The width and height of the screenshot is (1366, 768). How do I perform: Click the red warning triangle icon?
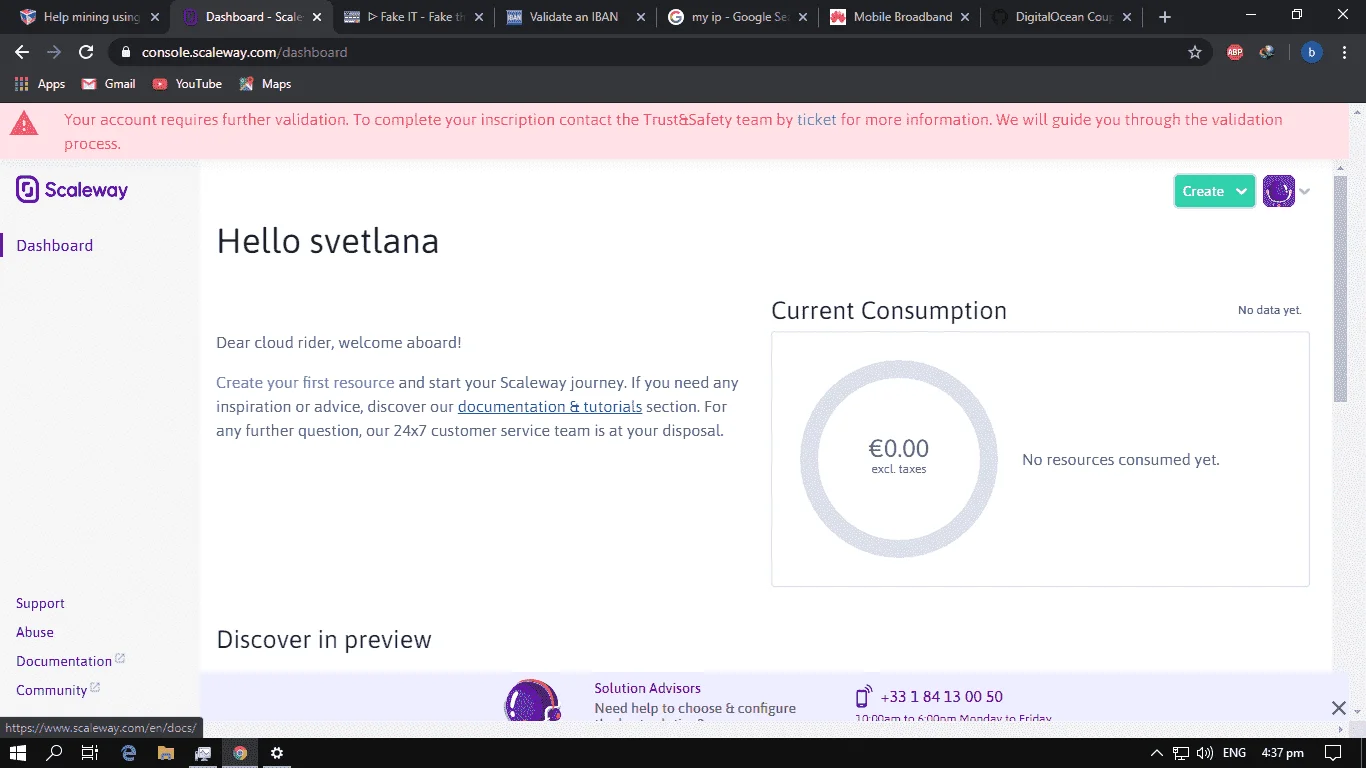click(24, 123)
